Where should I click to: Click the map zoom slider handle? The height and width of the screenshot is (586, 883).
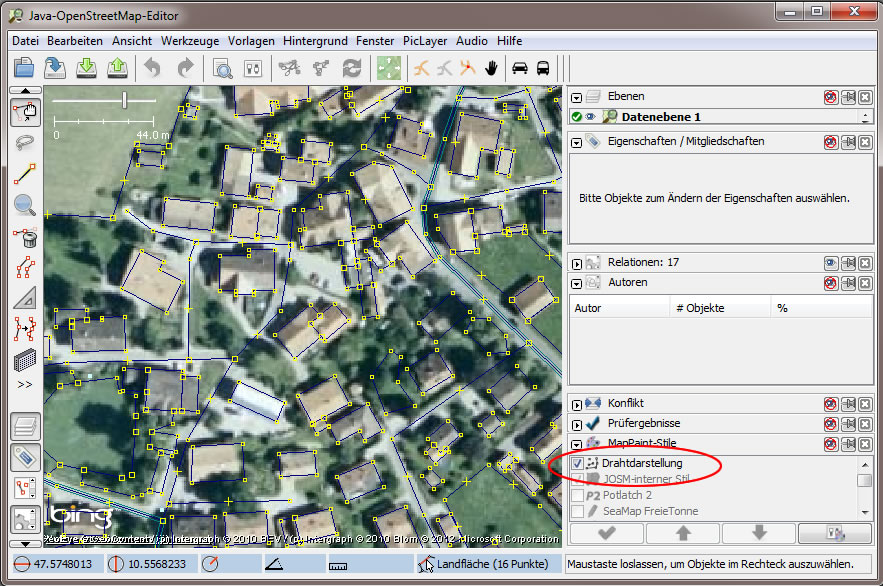pos(124,99)
